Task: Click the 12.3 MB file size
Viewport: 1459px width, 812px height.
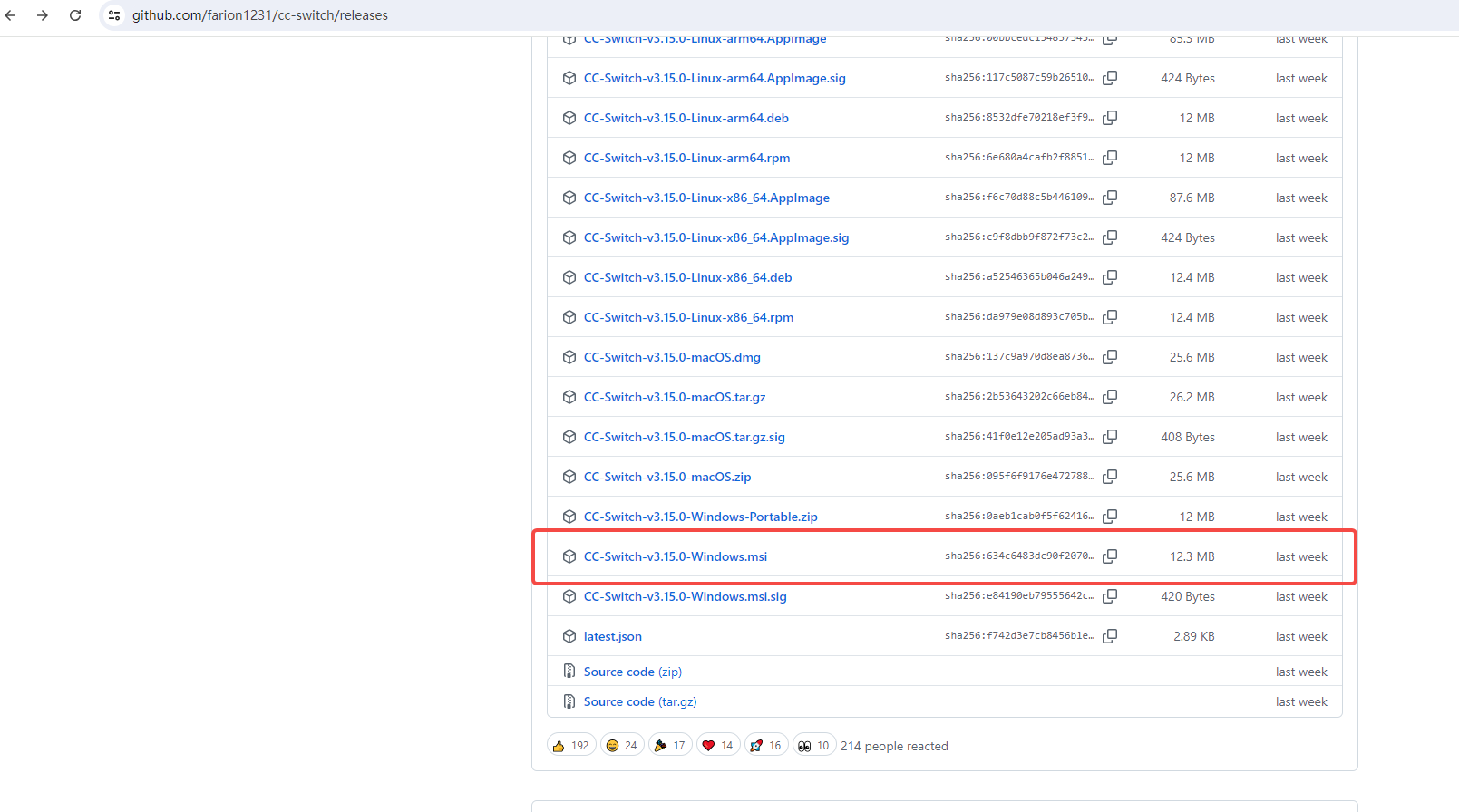Action: pyautogui.click(x=1192, y=556)
